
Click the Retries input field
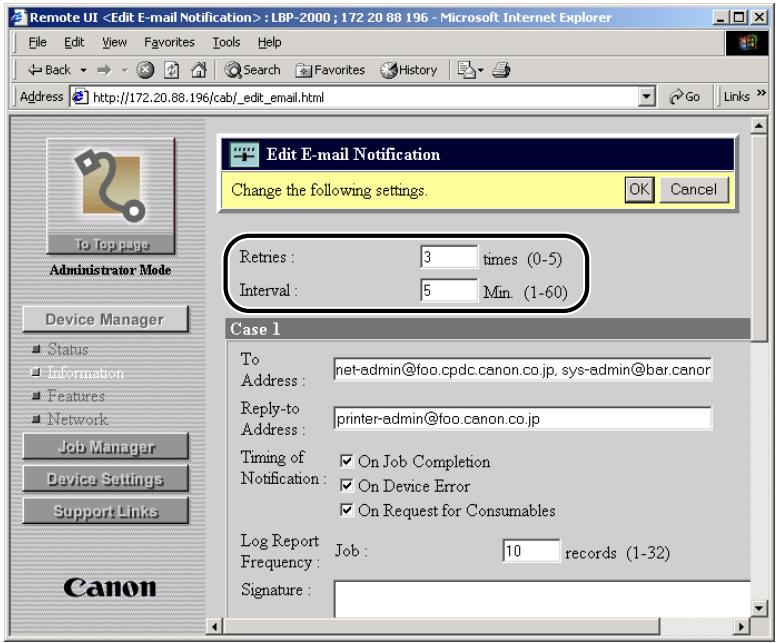pyautogui.click(x=449, y=257)
